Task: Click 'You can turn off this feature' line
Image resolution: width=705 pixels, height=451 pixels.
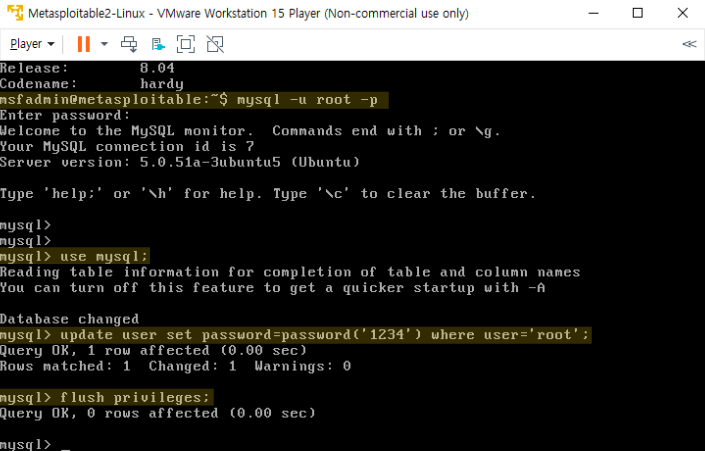Action: (272, 288)
